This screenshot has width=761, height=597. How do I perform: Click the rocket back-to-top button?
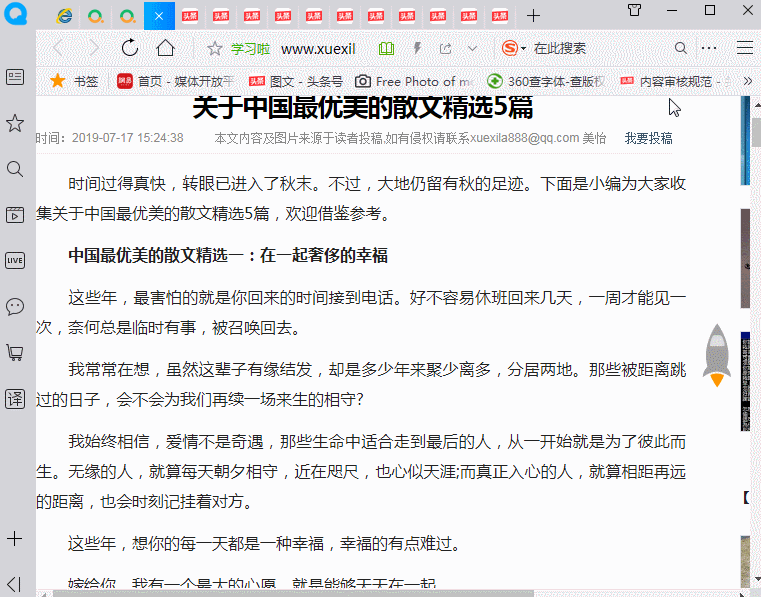tap(717, 355)
